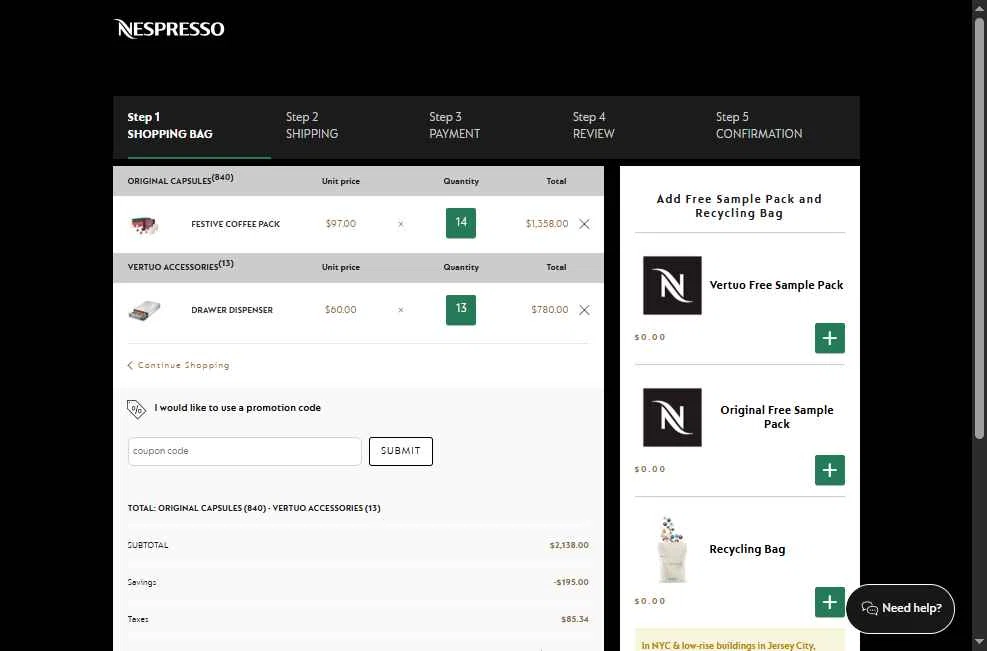Go to Step 5 Confirmation
Viewport: 987px width, 651px height.
point(759,125)
